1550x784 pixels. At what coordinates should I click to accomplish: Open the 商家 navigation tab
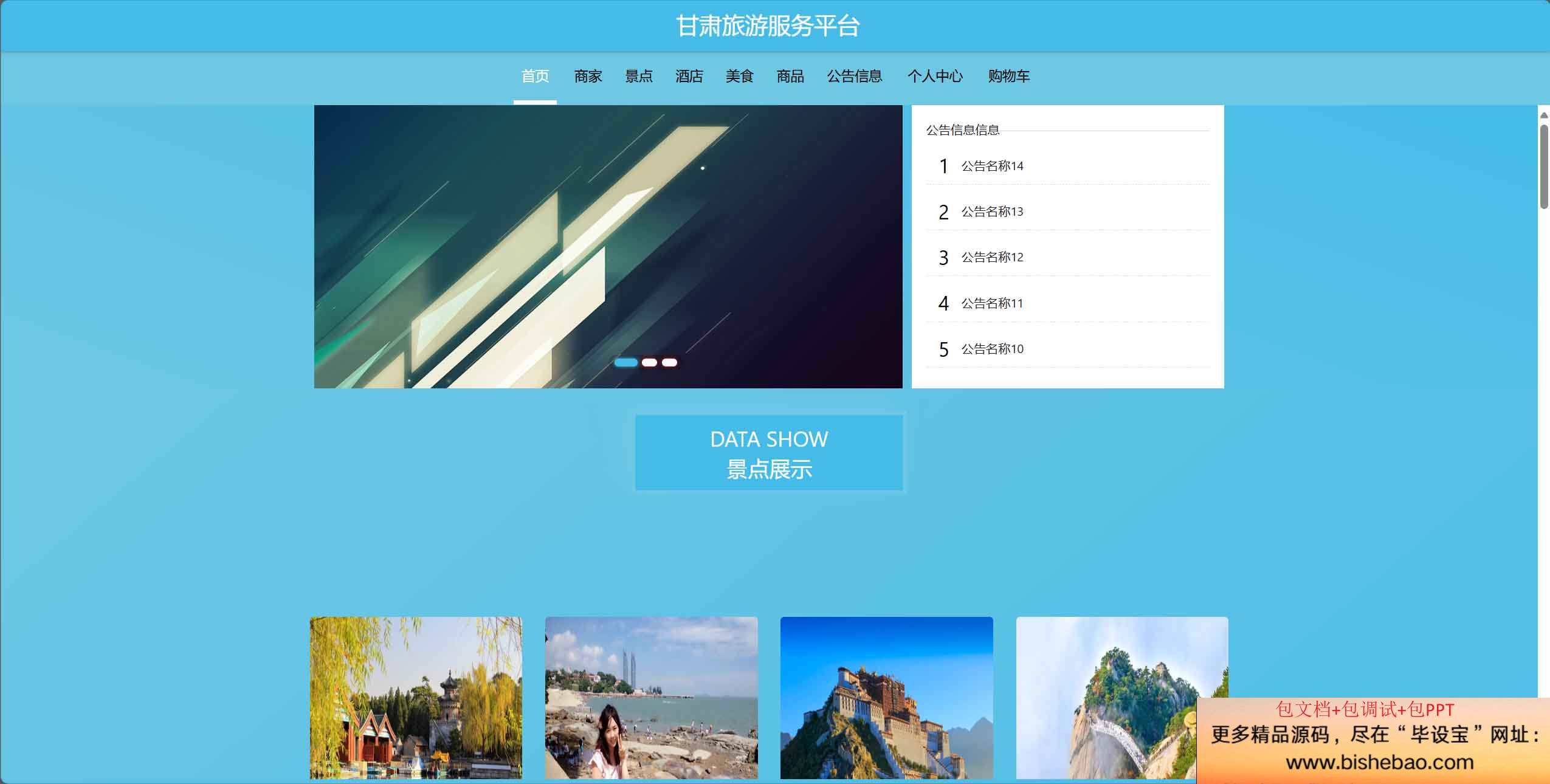588,77
